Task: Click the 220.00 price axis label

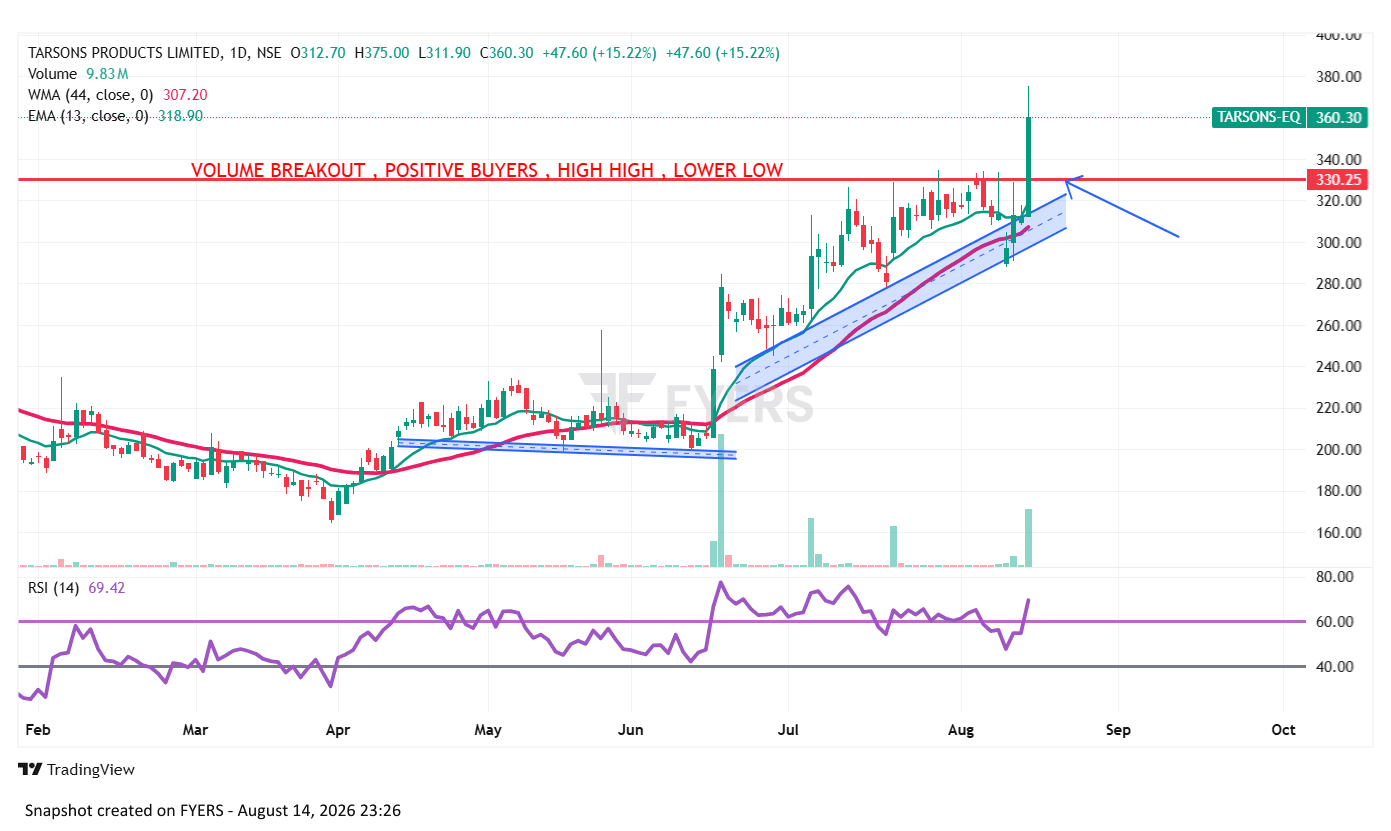Action: click(x=1339, y=408)
